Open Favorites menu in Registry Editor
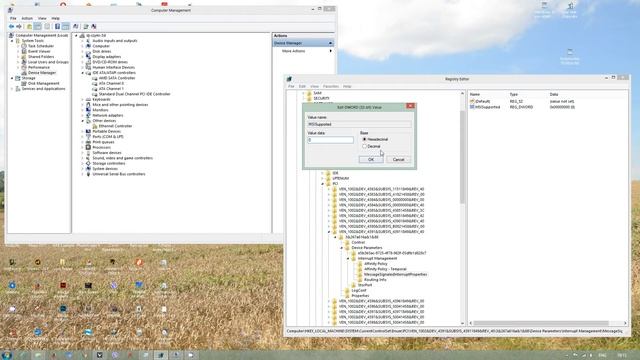 coord(331,87)
